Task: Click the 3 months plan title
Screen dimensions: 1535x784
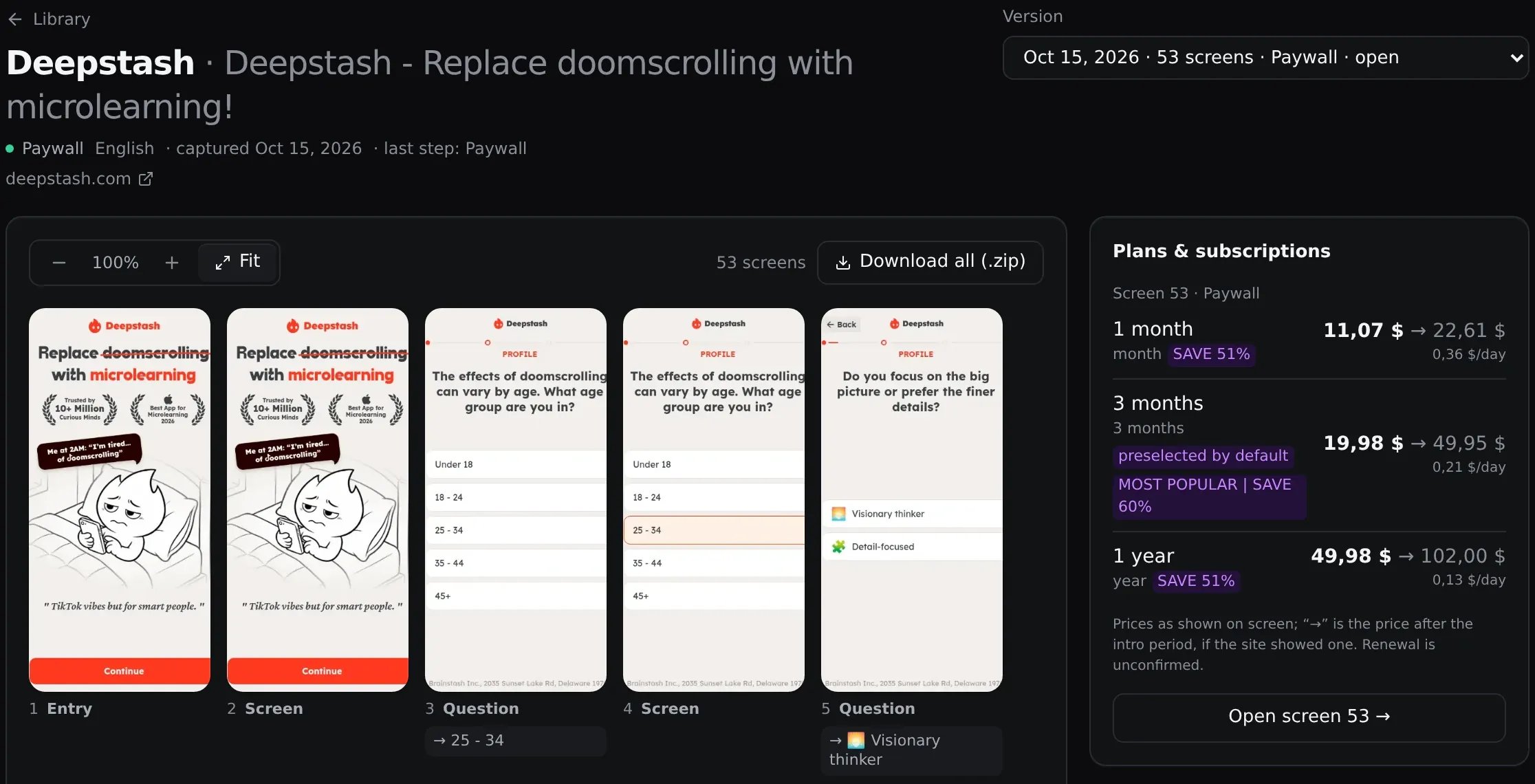Action: (1158, 403)
